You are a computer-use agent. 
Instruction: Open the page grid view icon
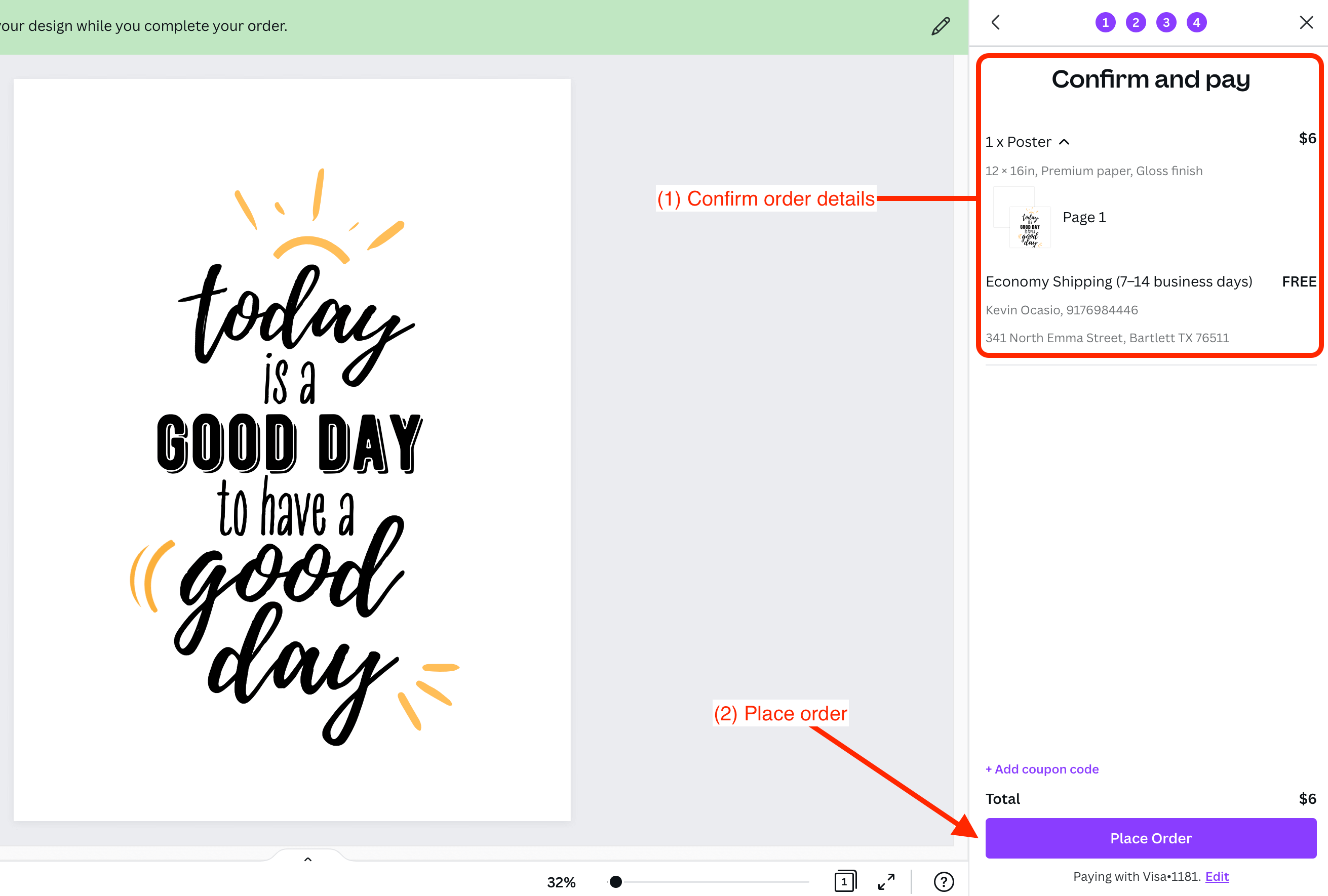[845, 881]
